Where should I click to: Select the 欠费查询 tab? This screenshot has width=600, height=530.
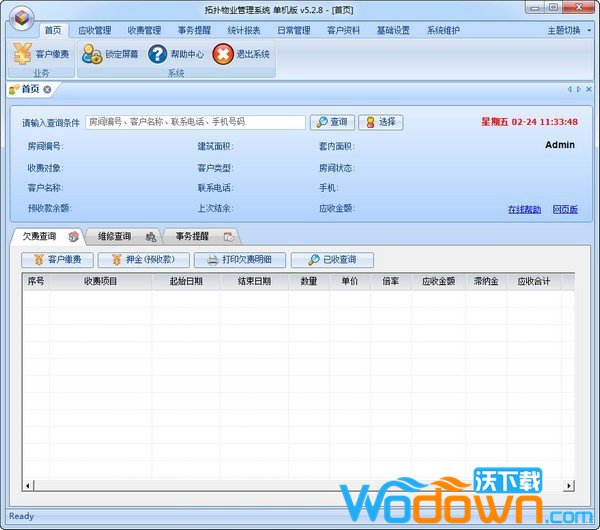(49, 236)
